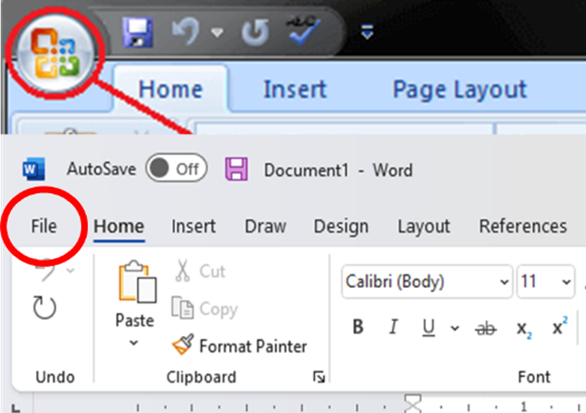Apply Strikethrough formatting
The width and height of the screenshot is (586, 413).
coord(485,329)
